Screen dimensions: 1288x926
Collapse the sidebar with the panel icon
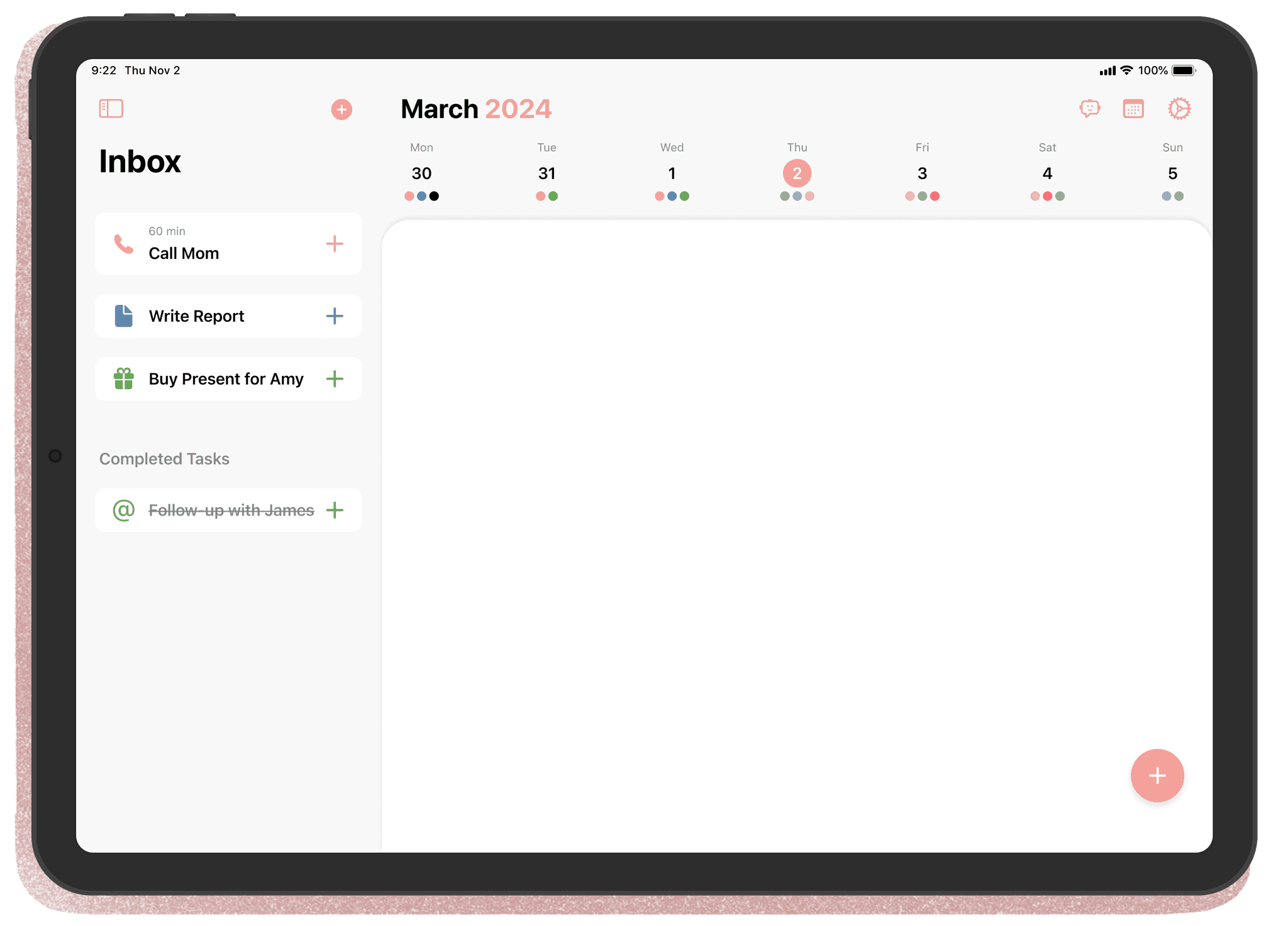[110, 108]
